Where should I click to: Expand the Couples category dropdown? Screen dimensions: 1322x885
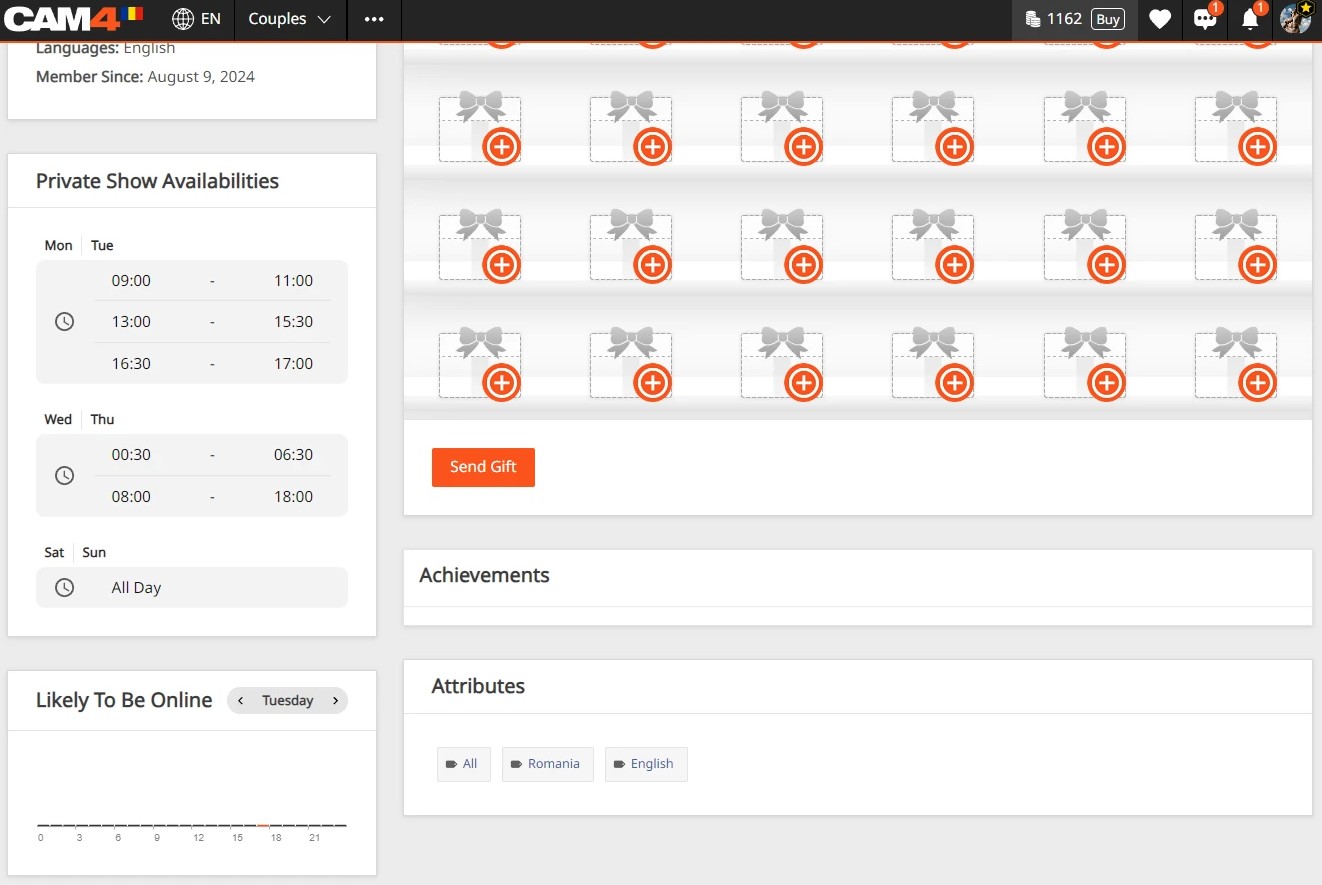tap(290, 19)
